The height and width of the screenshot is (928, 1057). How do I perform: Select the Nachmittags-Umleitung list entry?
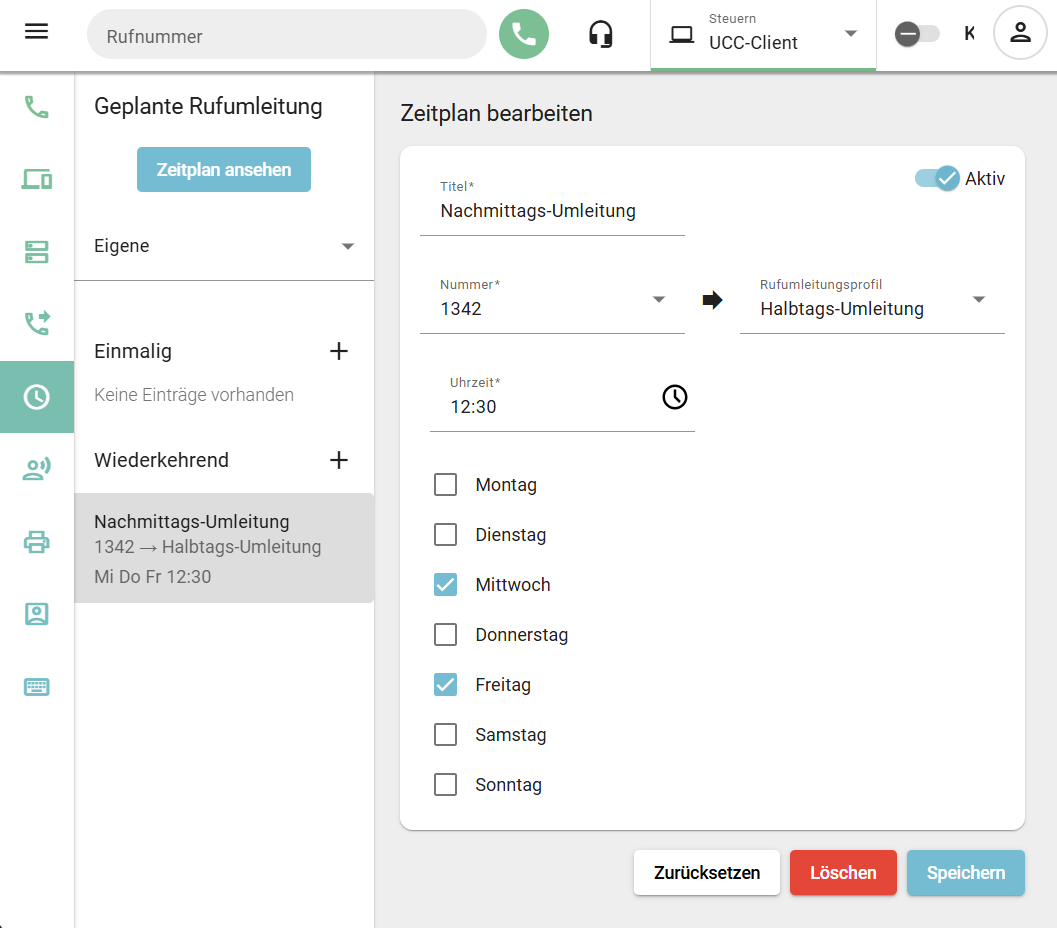[224, 548]
